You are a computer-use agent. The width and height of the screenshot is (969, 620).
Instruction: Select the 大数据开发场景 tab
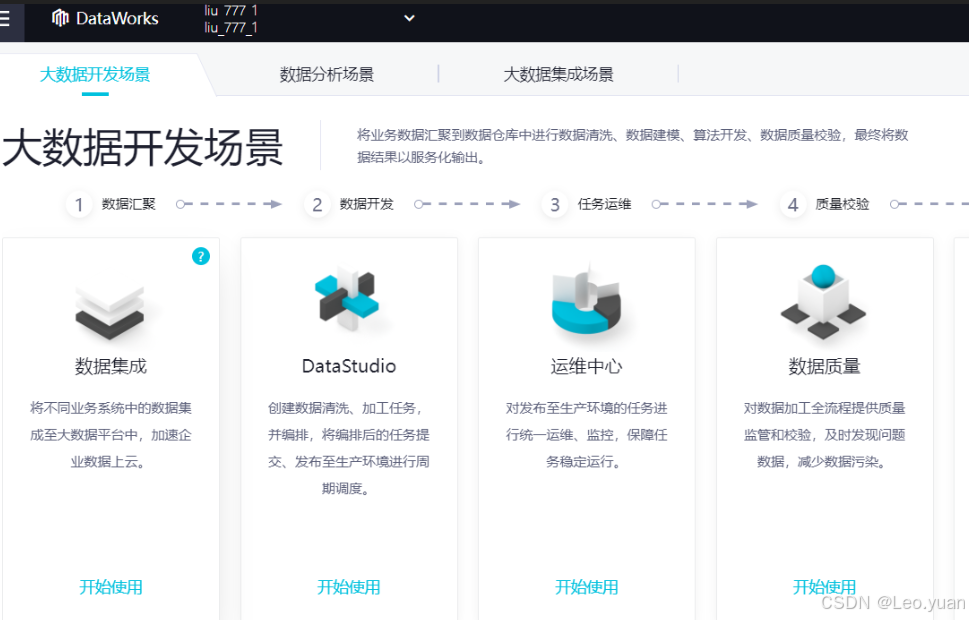pyautogui.click(x=95, y=75)
